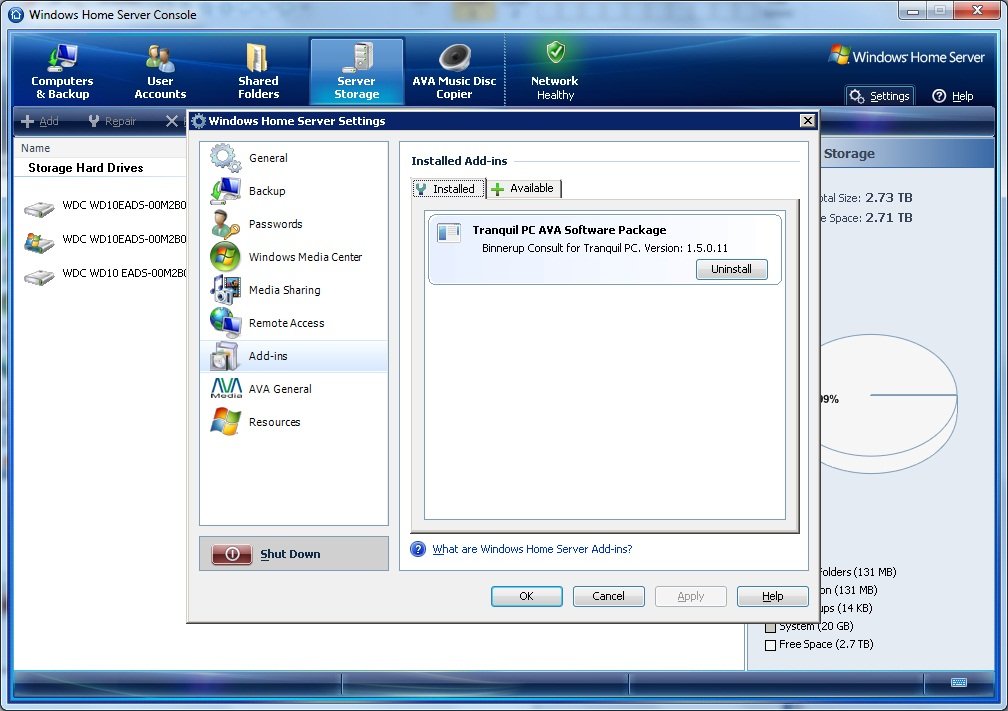Click the Shut Down button
Image resolution: width=1008 pixels, height=711 pixels.
click(294, 554)
